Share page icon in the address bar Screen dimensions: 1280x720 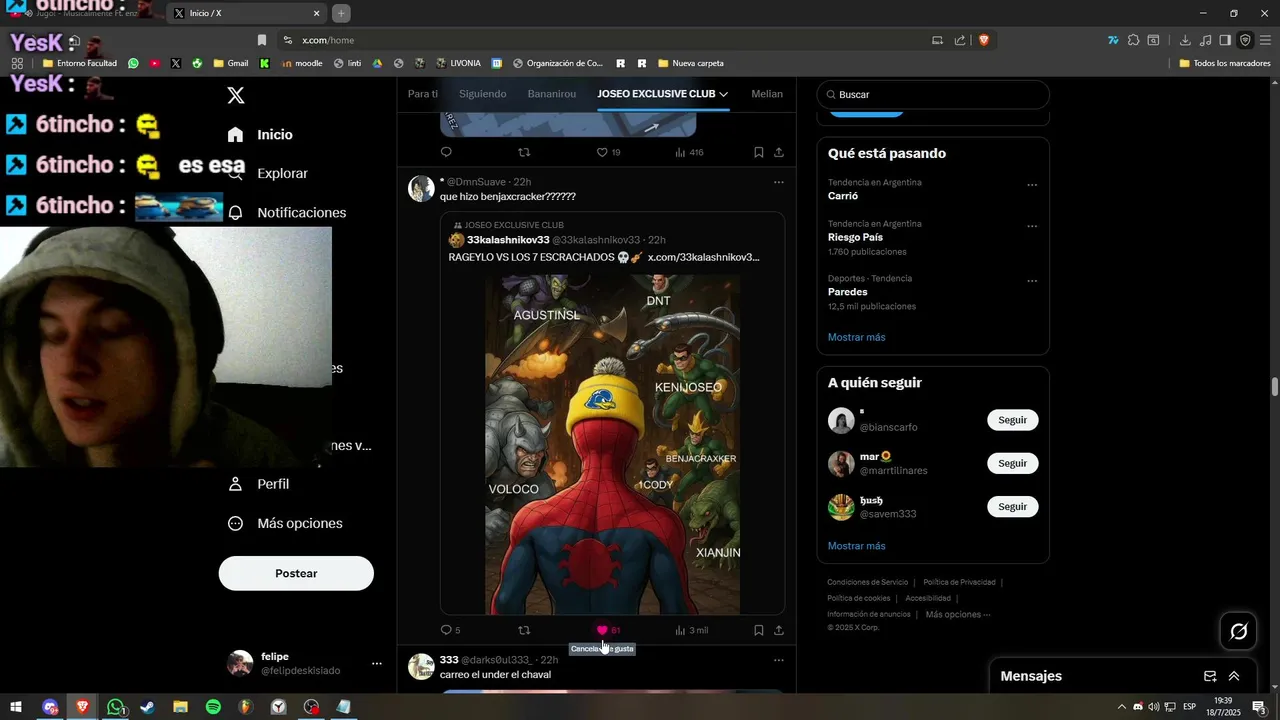pos(960,40)
